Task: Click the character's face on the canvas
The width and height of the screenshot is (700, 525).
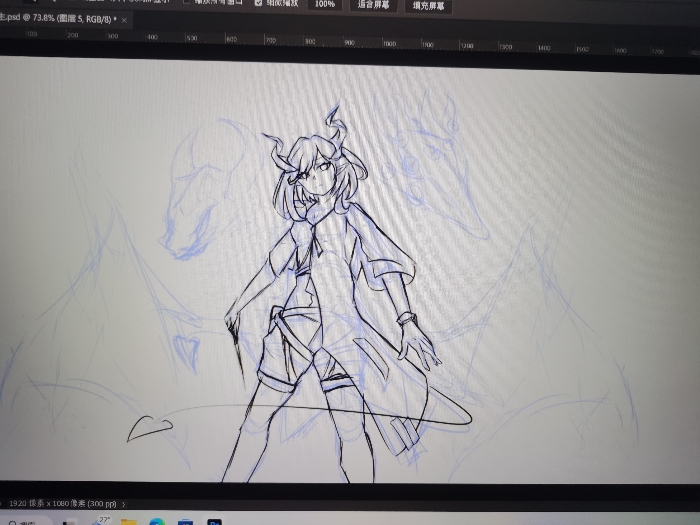Action: (312, 180)
